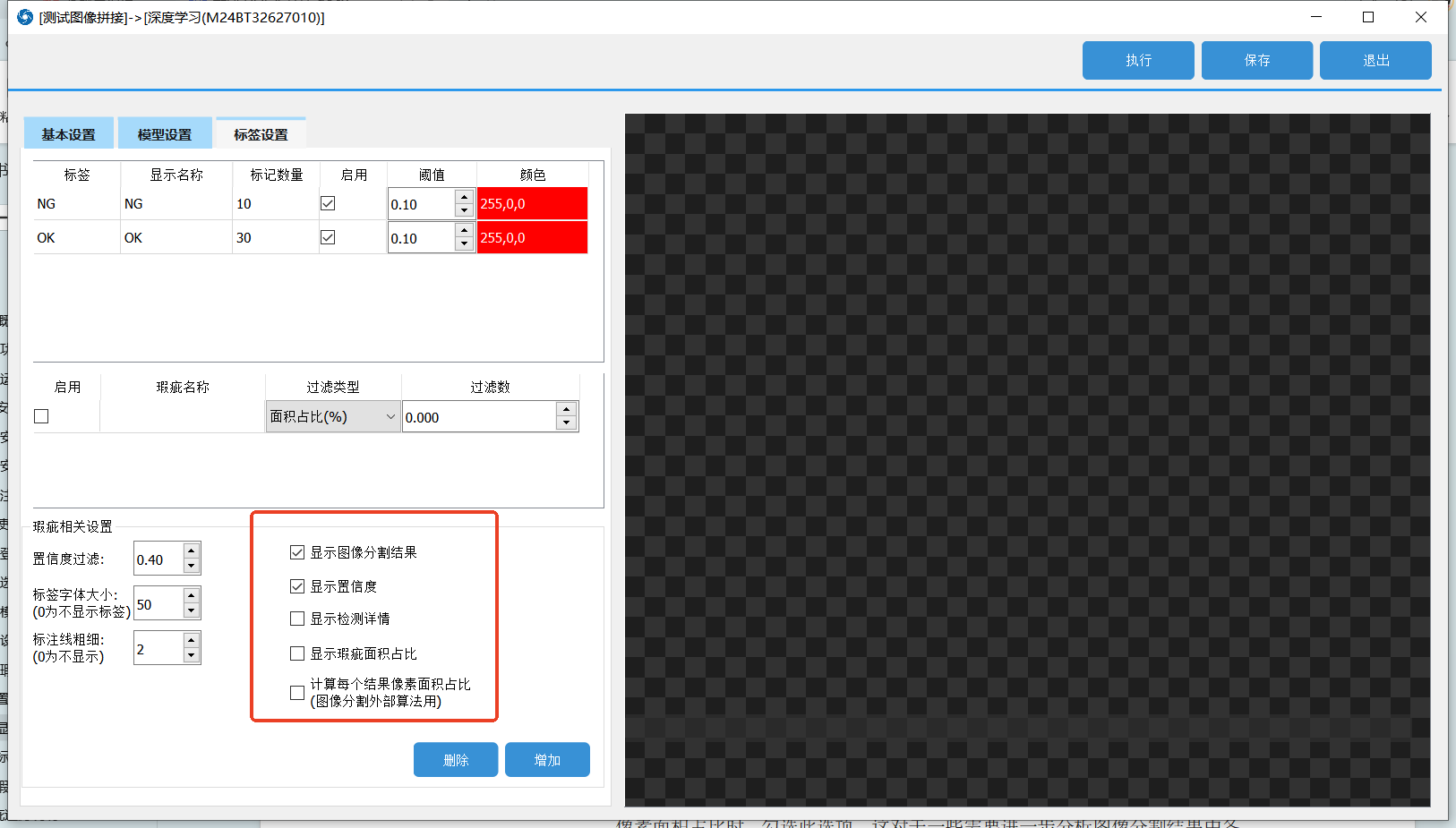Increase confidence filter value using up arrow
1456x828 pixels.
tap(191, 551)
